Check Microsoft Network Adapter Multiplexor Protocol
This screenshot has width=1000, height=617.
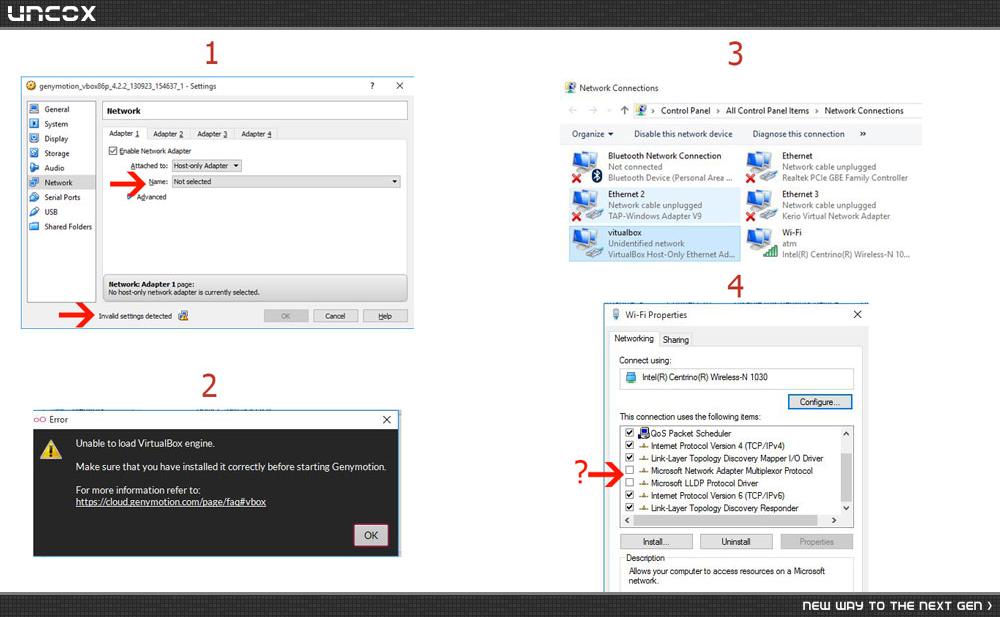pyautogui.click(x=629, y=470)
